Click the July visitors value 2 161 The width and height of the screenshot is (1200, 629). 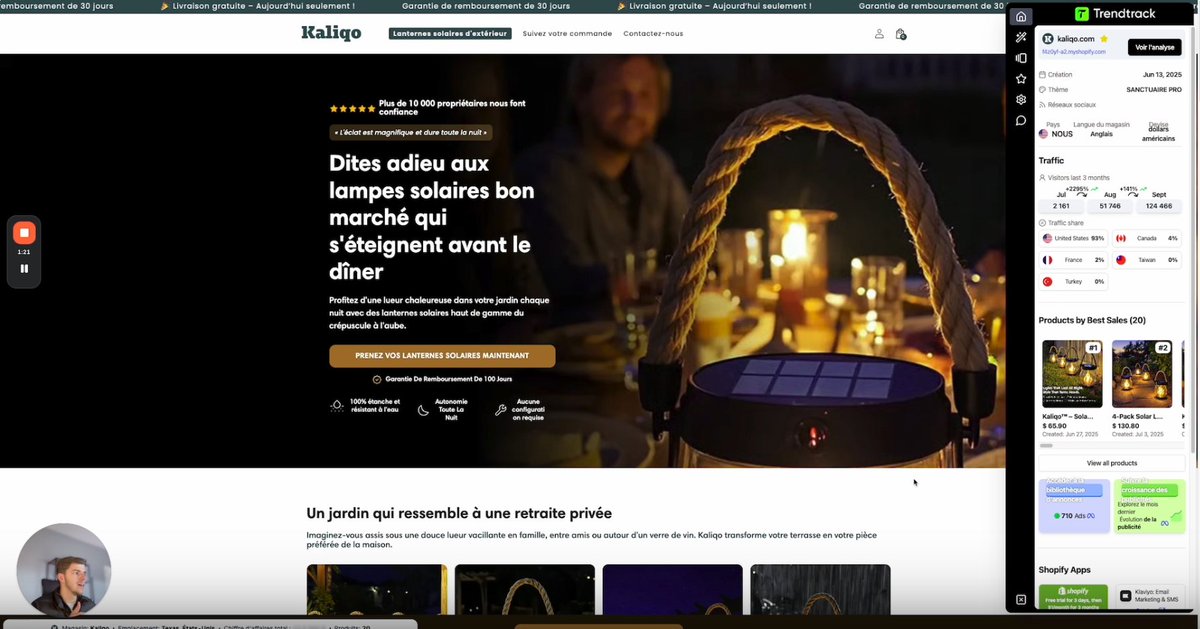[x=1061, y=206]
